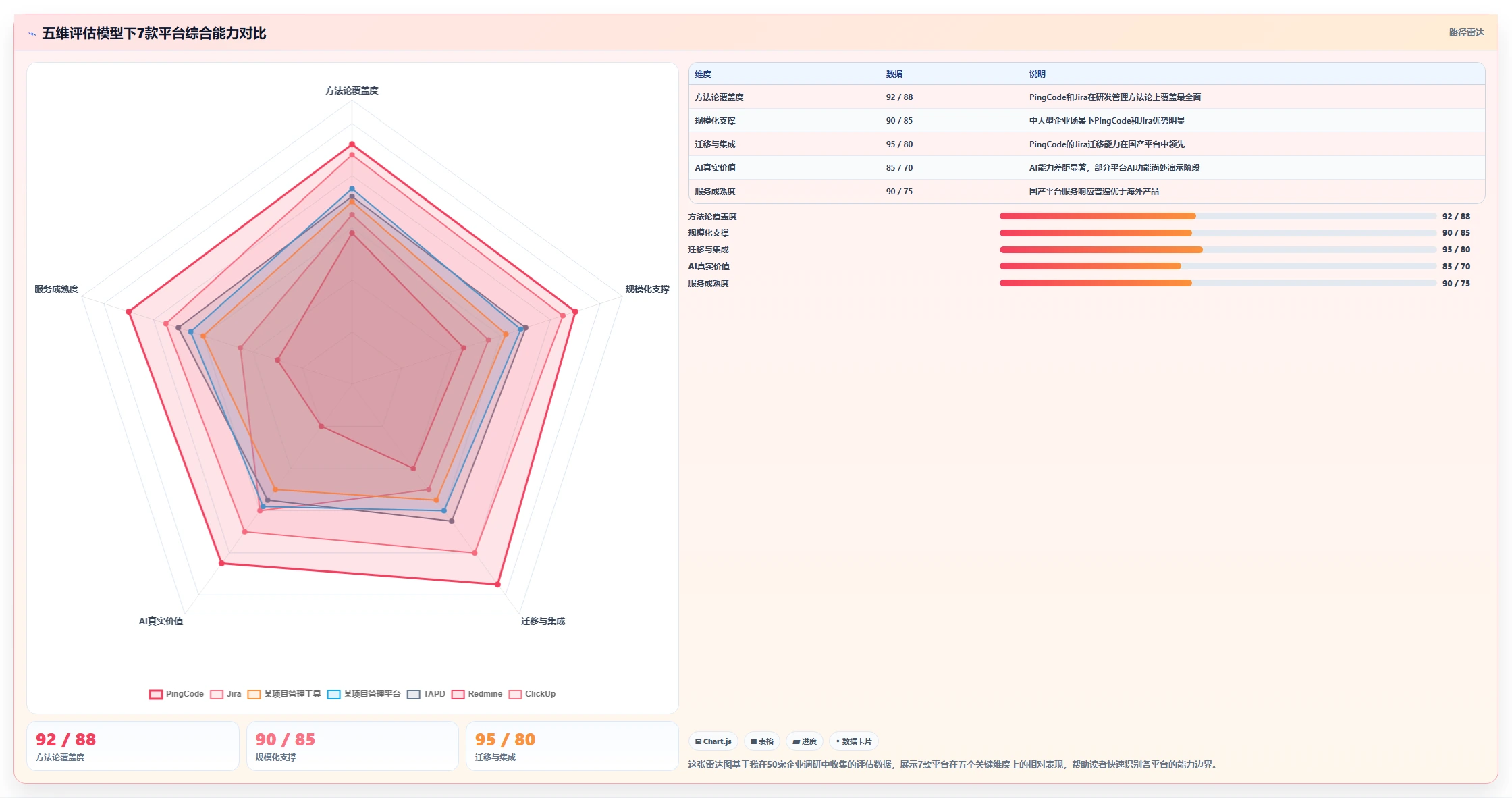Click description 中大型企业场景下PingCode和Jira优势明显
The image size is (1512, 798).
coord(1106,121)
